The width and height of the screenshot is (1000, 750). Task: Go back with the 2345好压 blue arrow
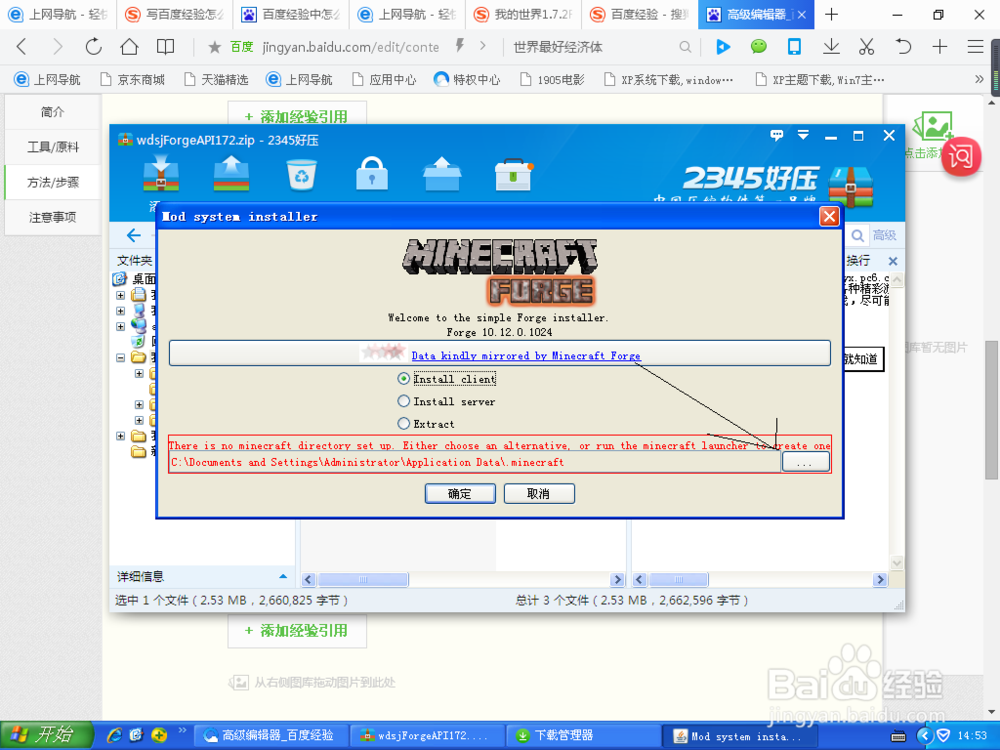(x=133, y=235)
